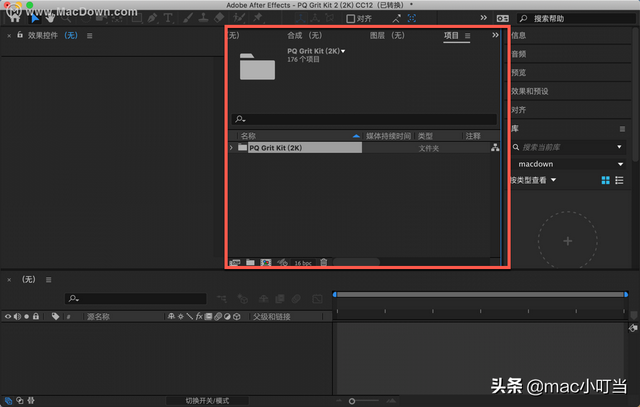Screen dimensions: 640x407
Task: Create a new folder in the Project panel
Action: [x=250, y=262]
